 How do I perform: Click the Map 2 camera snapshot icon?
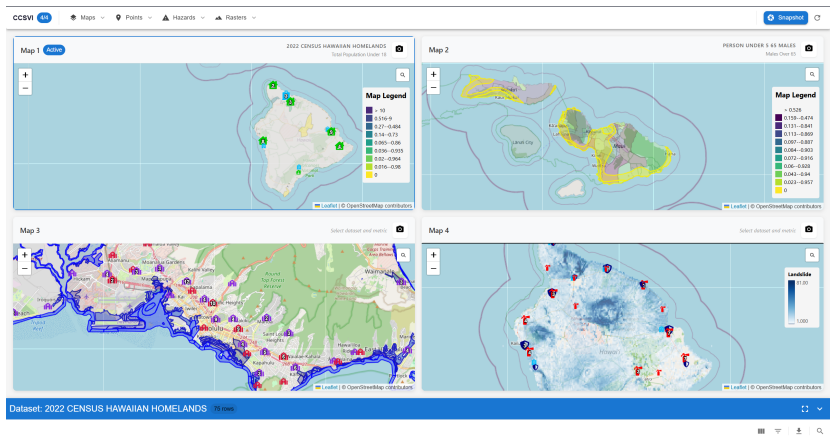click(x=808, y=49)
